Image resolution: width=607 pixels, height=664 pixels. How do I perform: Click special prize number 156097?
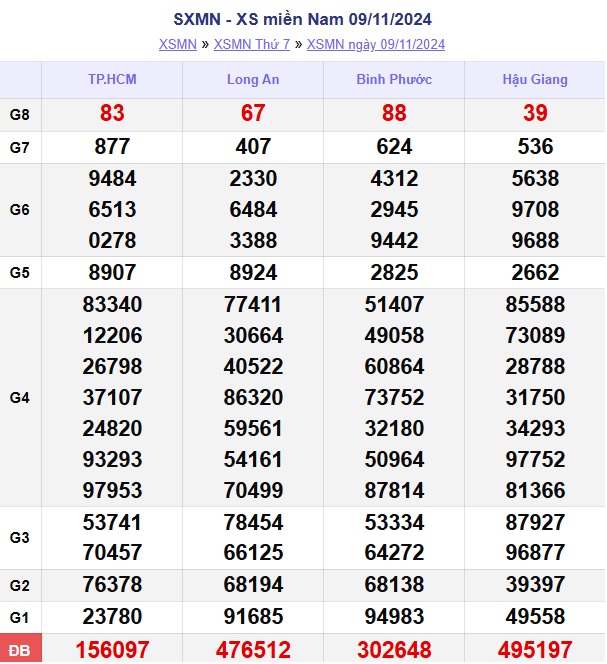point(112,649)
